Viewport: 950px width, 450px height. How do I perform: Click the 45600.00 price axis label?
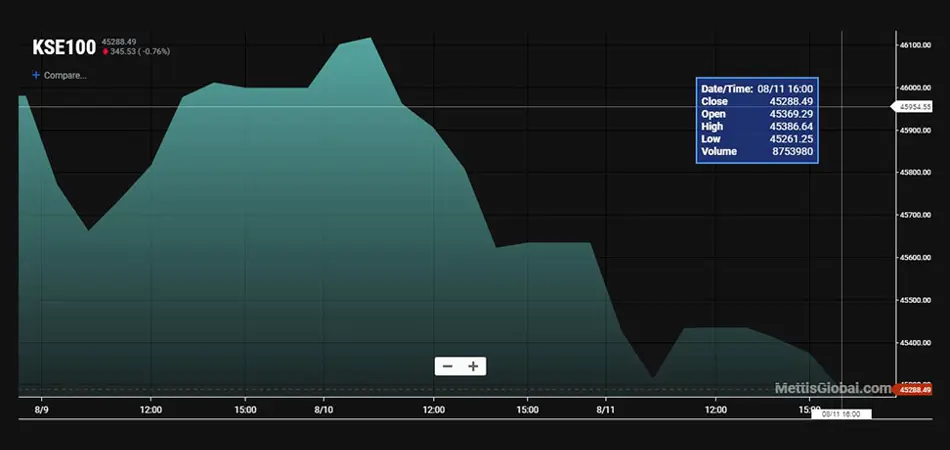click(915, 258)
